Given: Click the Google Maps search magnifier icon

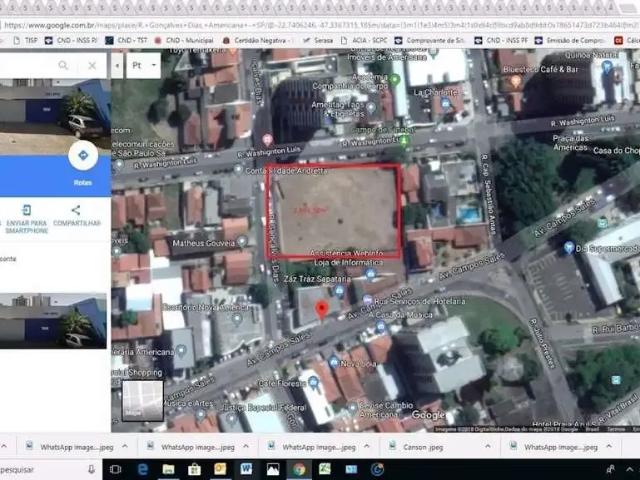Looking at the screenshot, I should (x=63, y=65).
